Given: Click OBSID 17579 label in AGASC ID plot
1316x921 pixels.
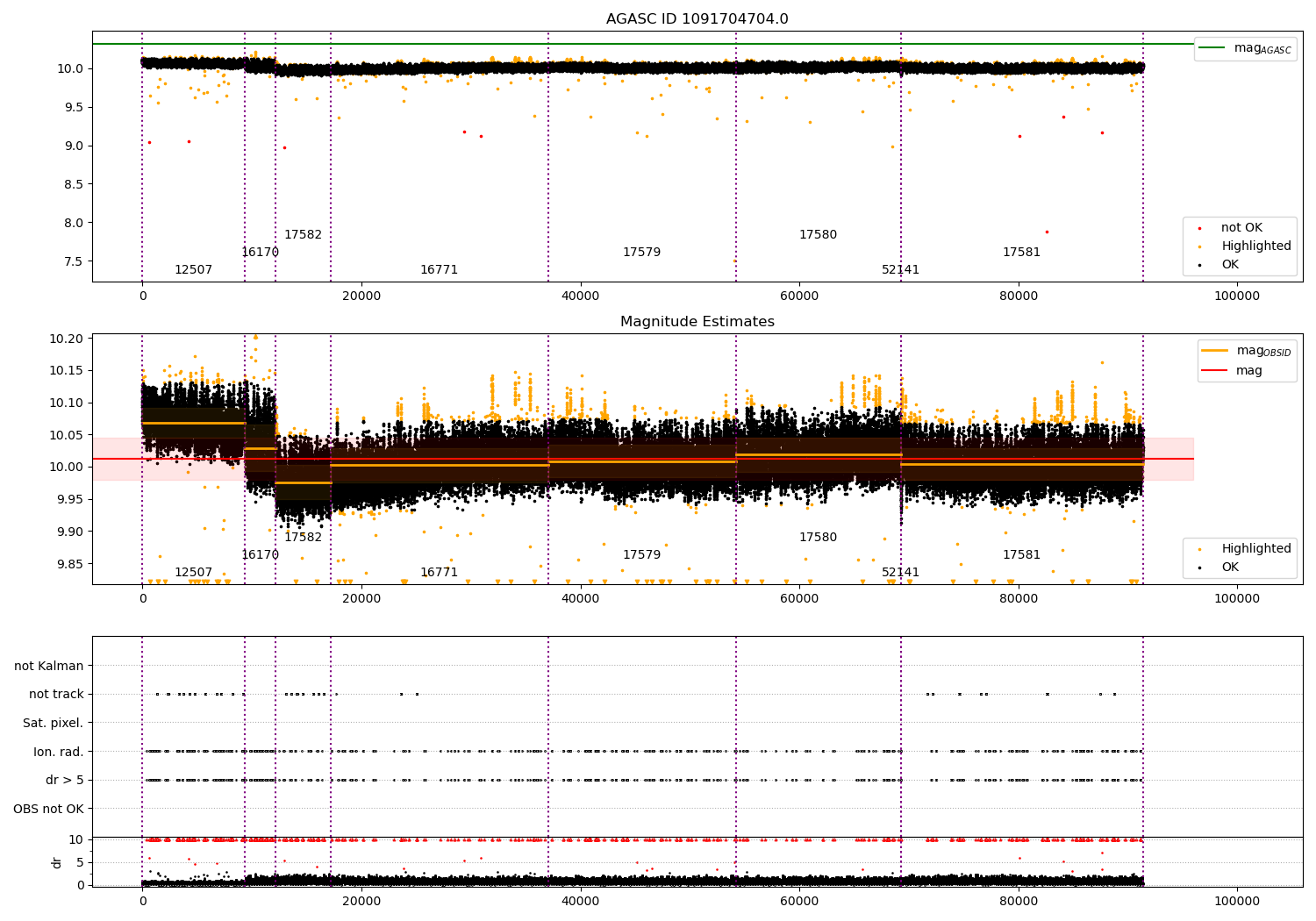Looking at the screenshot, I should point(641,253).
